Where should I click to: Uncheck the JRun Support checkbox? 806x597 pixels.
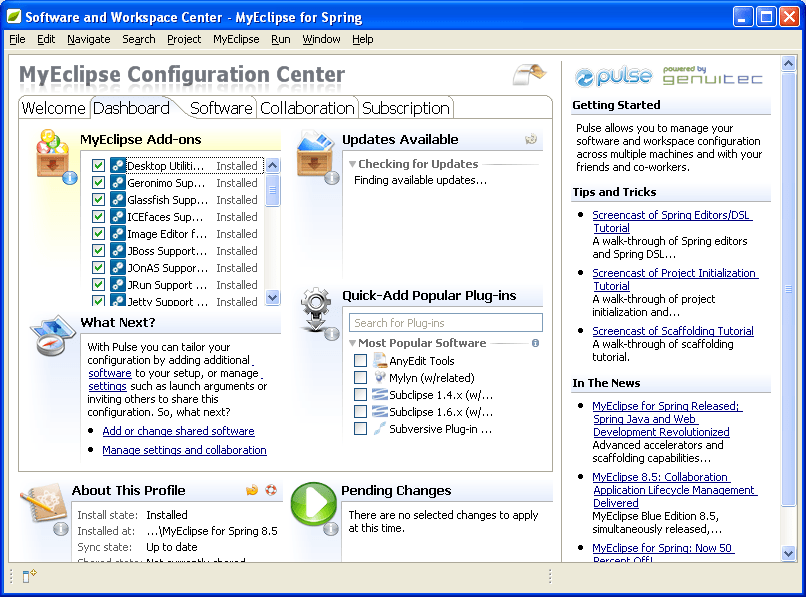point(98,284)
